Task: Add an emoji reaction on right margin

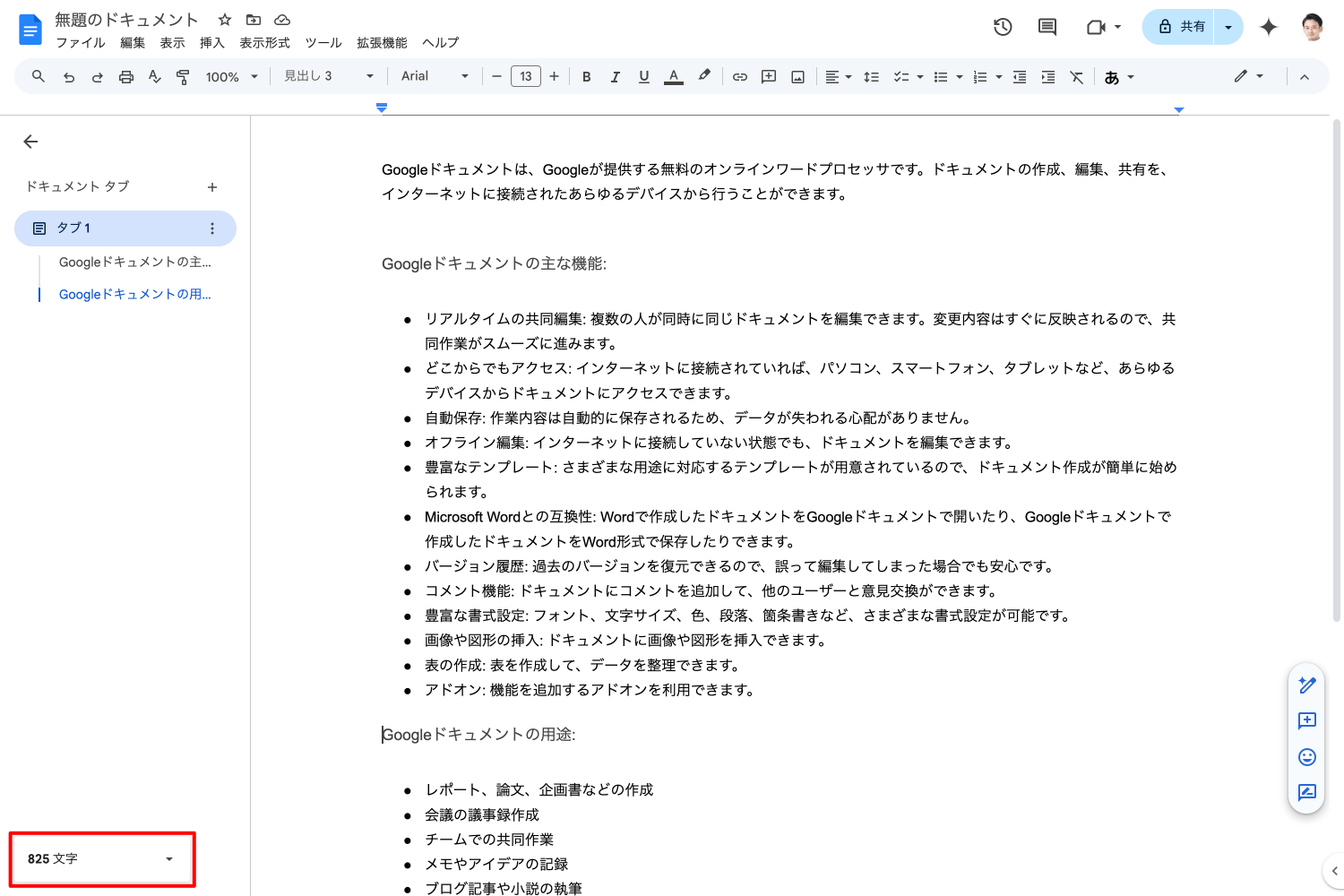Action: (x=1307, y=757)
